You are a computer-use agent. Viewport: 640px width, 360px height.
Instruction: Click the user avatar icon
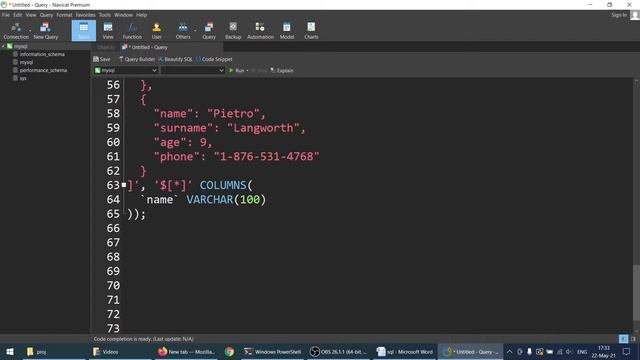[x=635, y=15]
